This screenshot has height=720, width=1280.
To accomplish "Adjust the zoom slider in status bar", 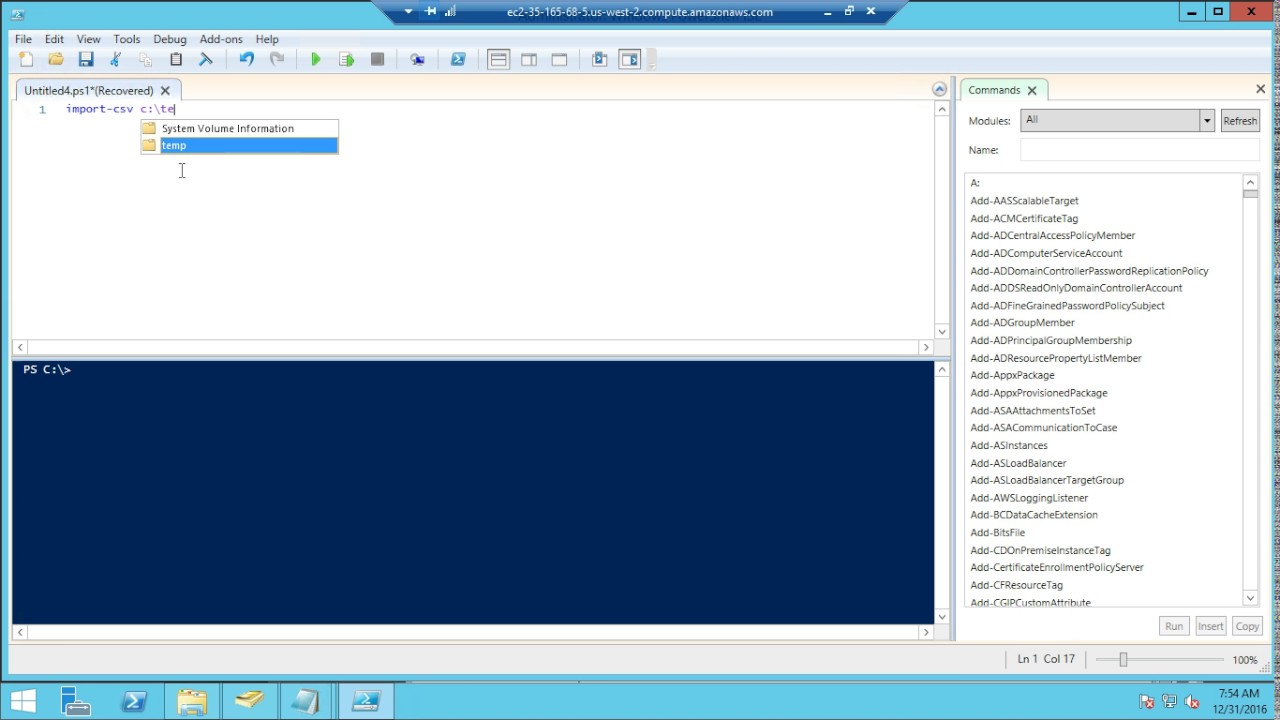I will (x=1123, y=660).
